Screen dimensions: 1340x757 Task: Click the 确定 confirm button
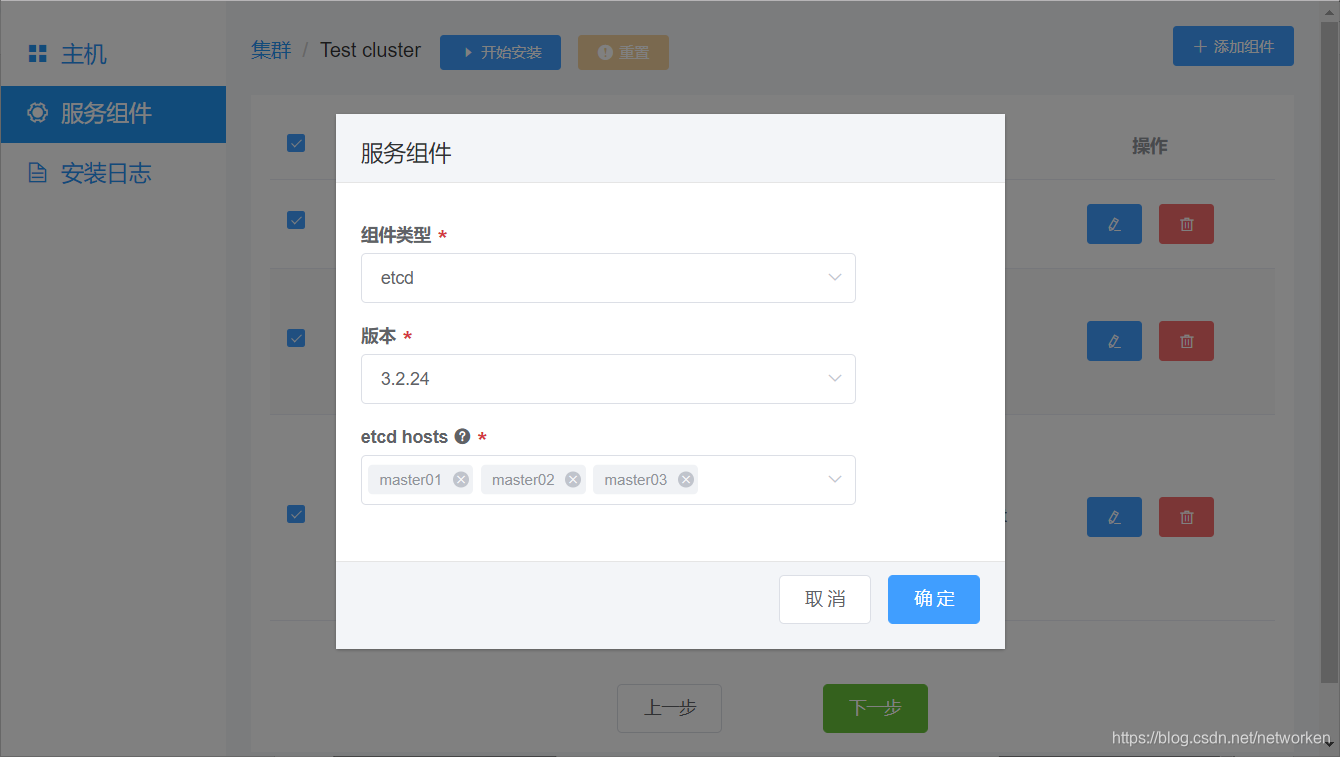pyautogui.click(x=934, y=599)
